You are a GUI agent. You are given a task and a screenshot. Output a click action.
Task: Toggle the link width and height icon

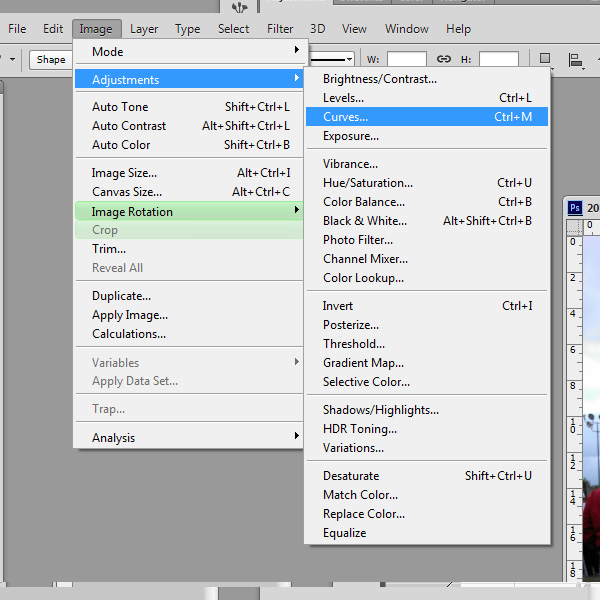pyautogui.click(x=443, y=59)
